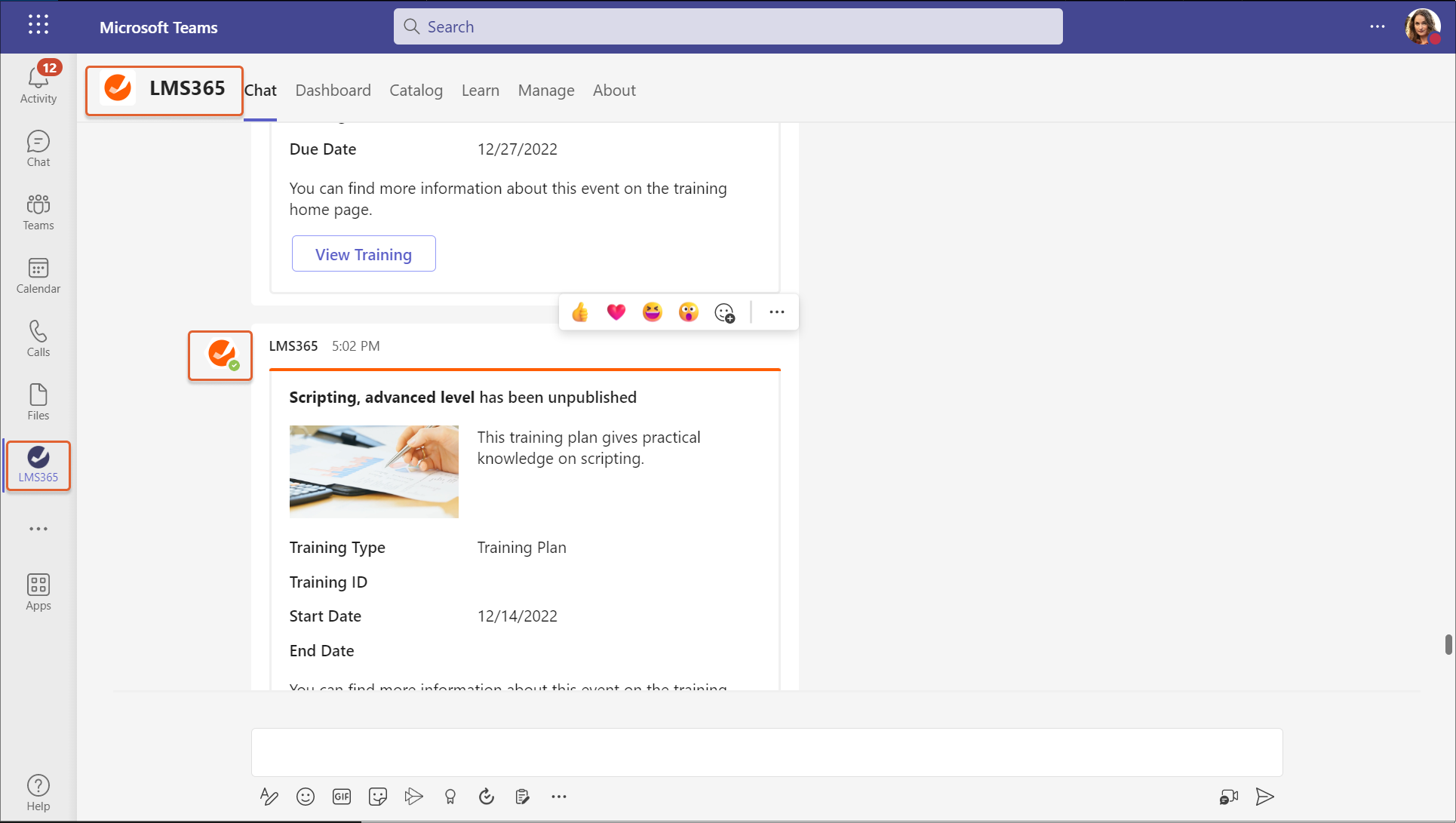Open Files in the sidebar
The width and height of the screenshot is (1456, 823).
[x=38, y=402]
